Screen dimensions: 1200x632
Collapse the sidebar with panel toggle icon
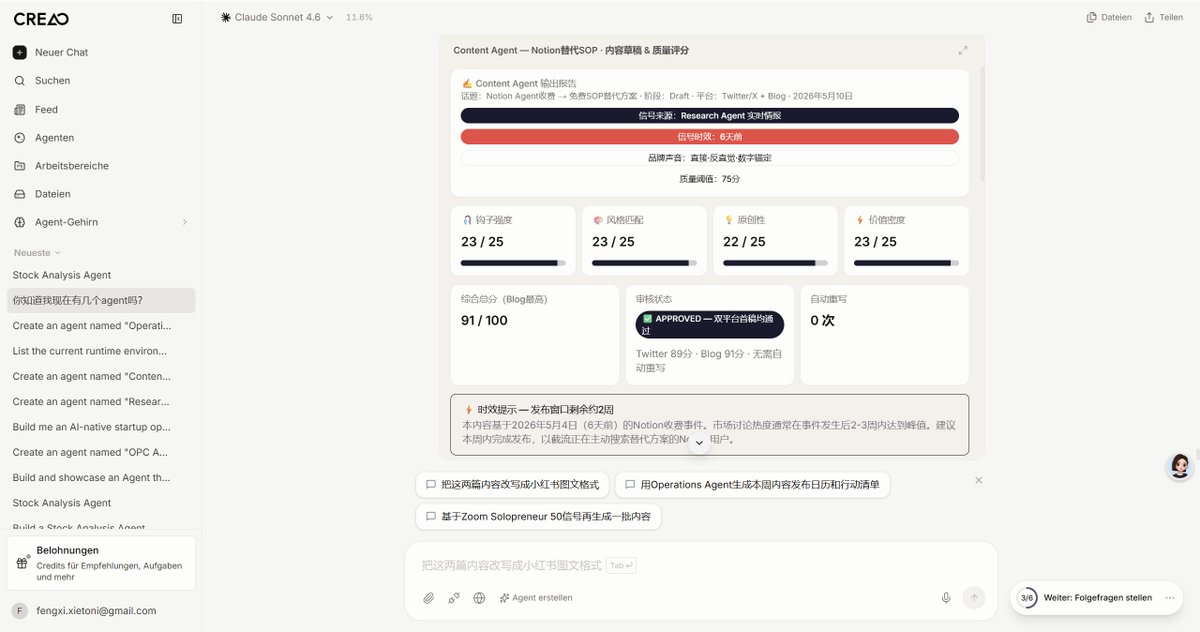tap(177, 18)
